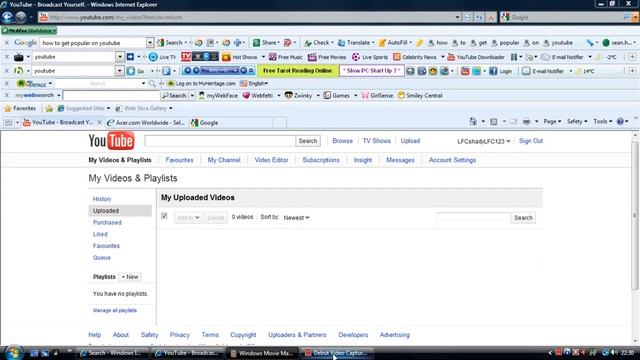This screenshot has height=360, width=640.
Task: Click Manage all playlists link
Action: (x=115, y=311)
